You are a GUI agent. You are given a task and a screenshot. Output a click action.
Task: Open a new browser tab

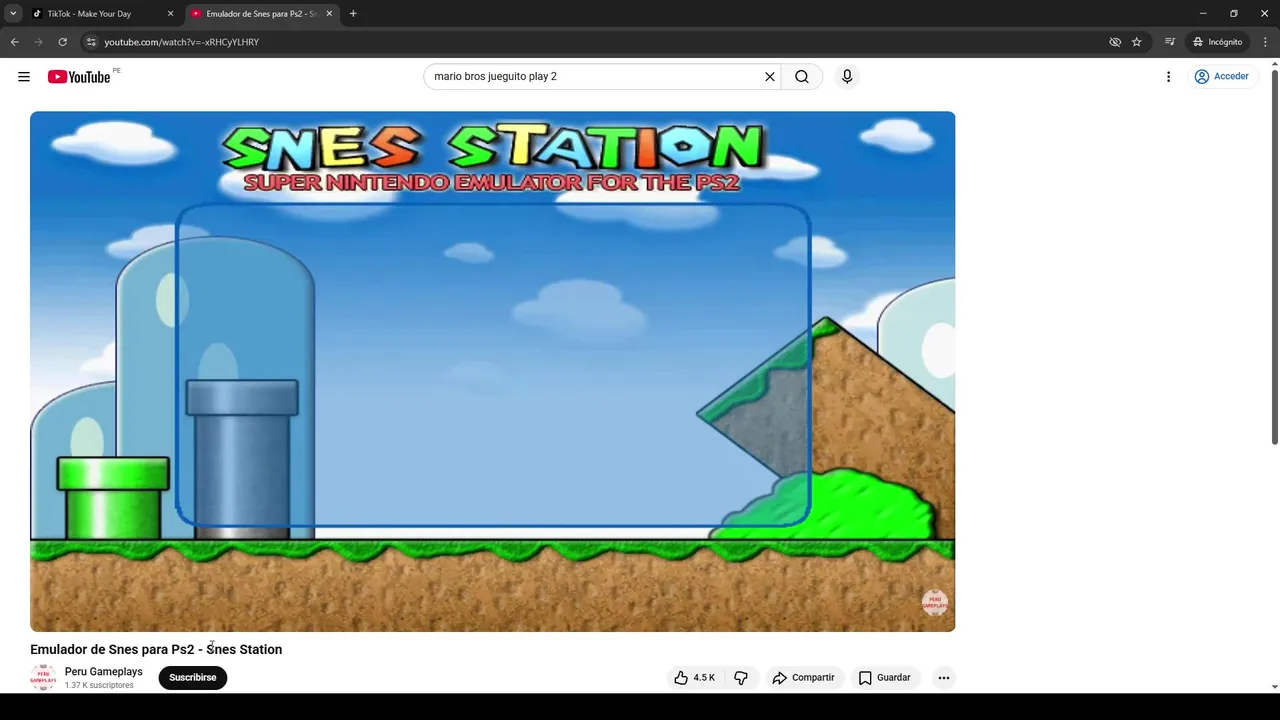pyautogui.click(x=353, y=14)
